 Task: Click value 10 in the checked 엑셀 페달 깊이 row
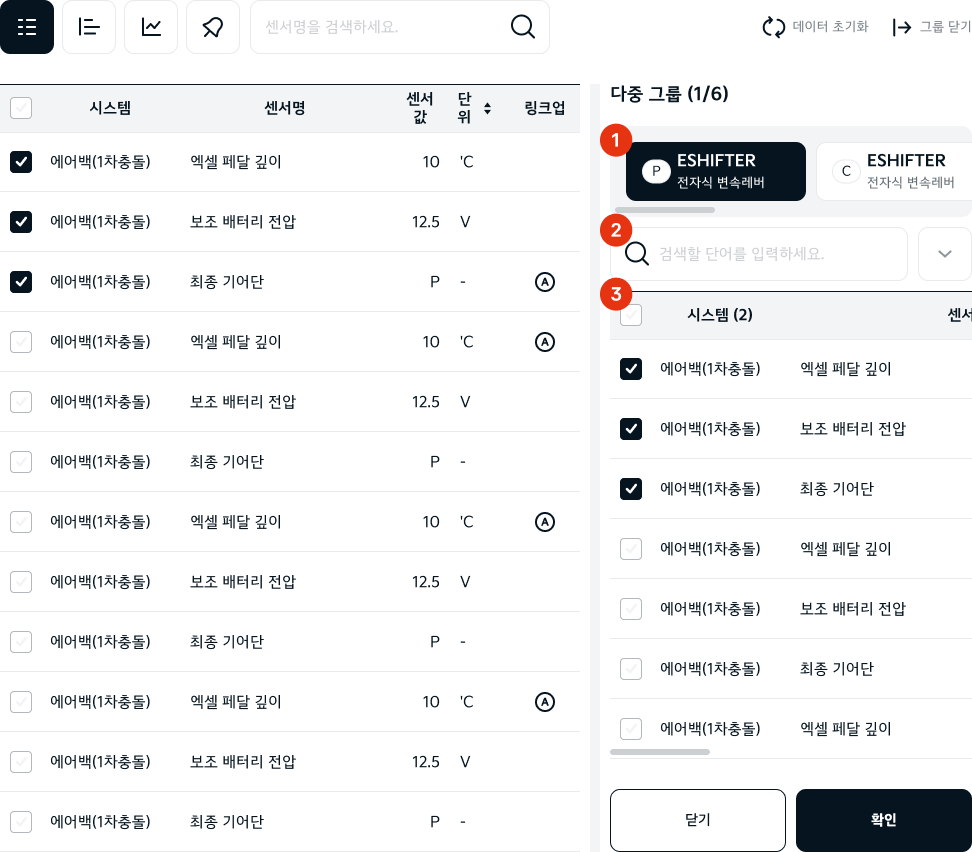(x=431, y=162)
